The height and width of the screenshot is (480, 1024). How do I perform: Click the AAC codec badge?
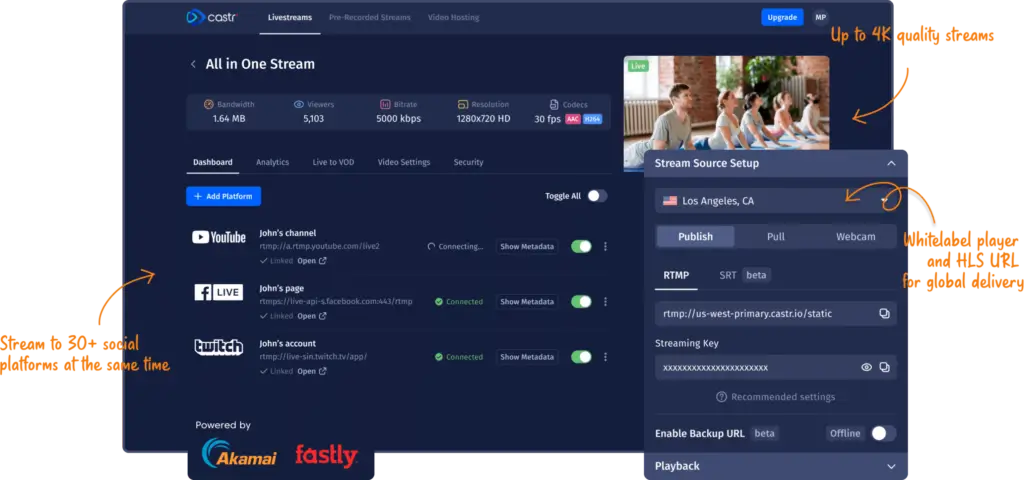pyautogui.click(x=573, y=119)
